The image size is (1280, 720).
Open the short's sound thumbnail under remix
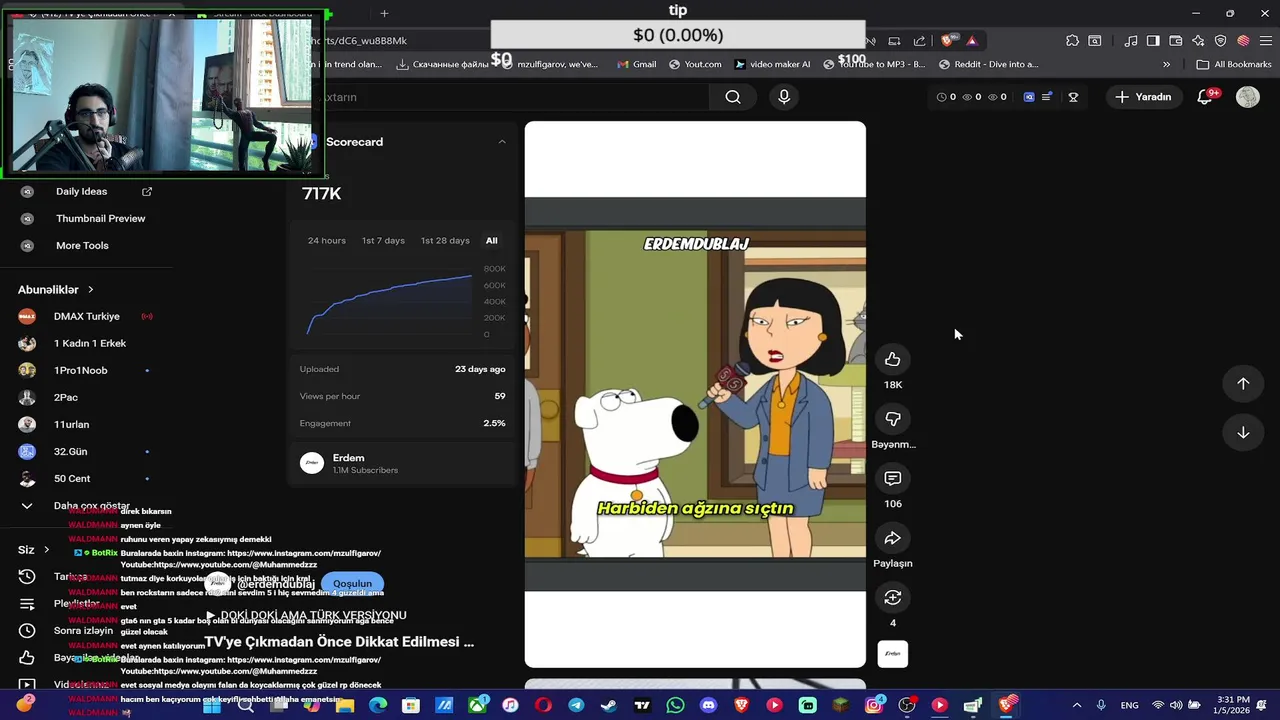coord(893,654)
